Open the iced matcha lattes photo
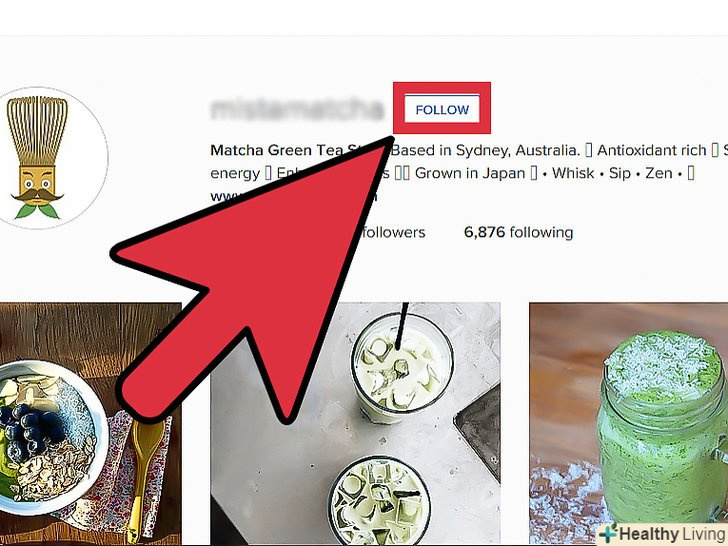This screenshot has height=546, width=728. point(355,423)
